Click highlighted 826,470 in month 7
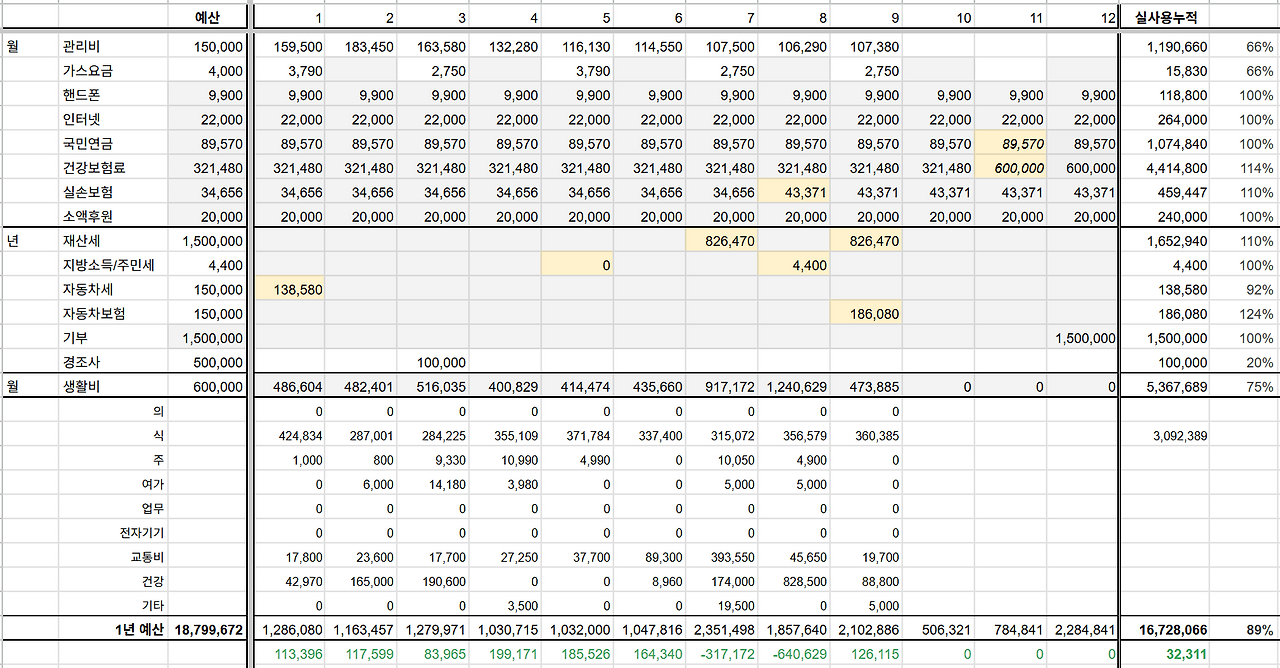1280x668 pixels. 730,241
